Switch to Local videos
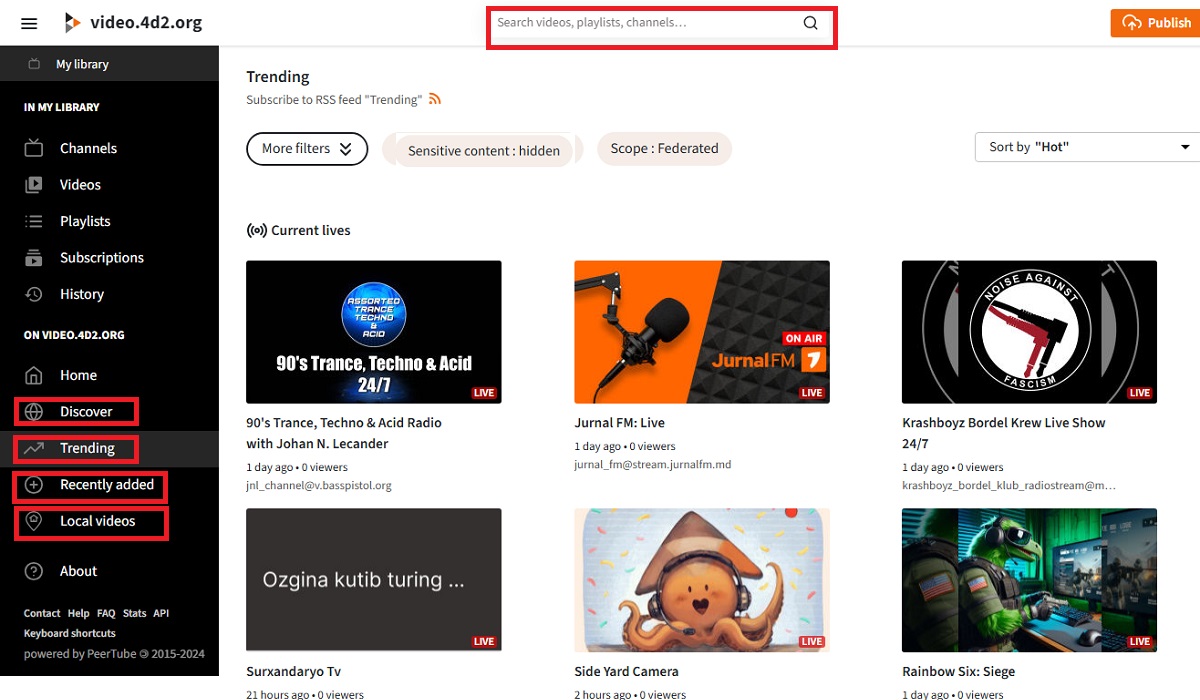The image size is (1200, 700). 89,522
